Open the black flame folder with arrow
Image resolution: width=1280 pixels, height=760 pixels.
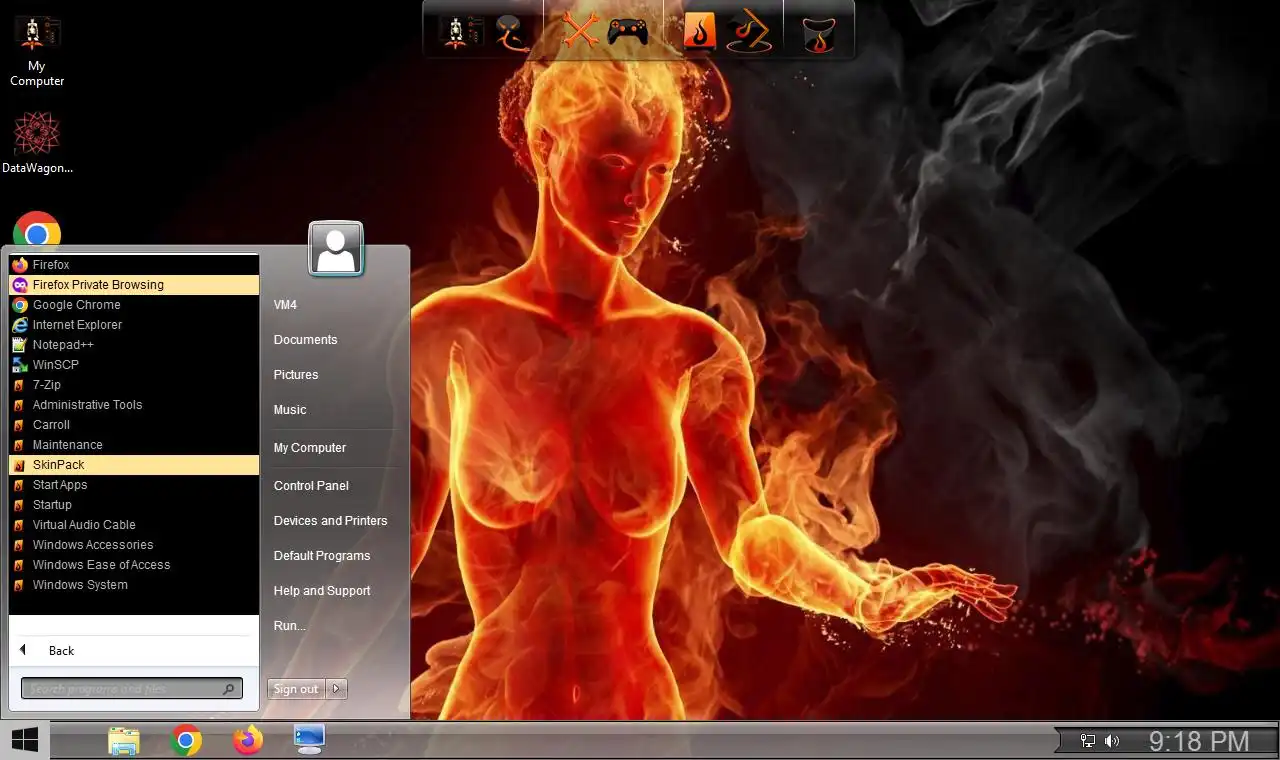748,30
